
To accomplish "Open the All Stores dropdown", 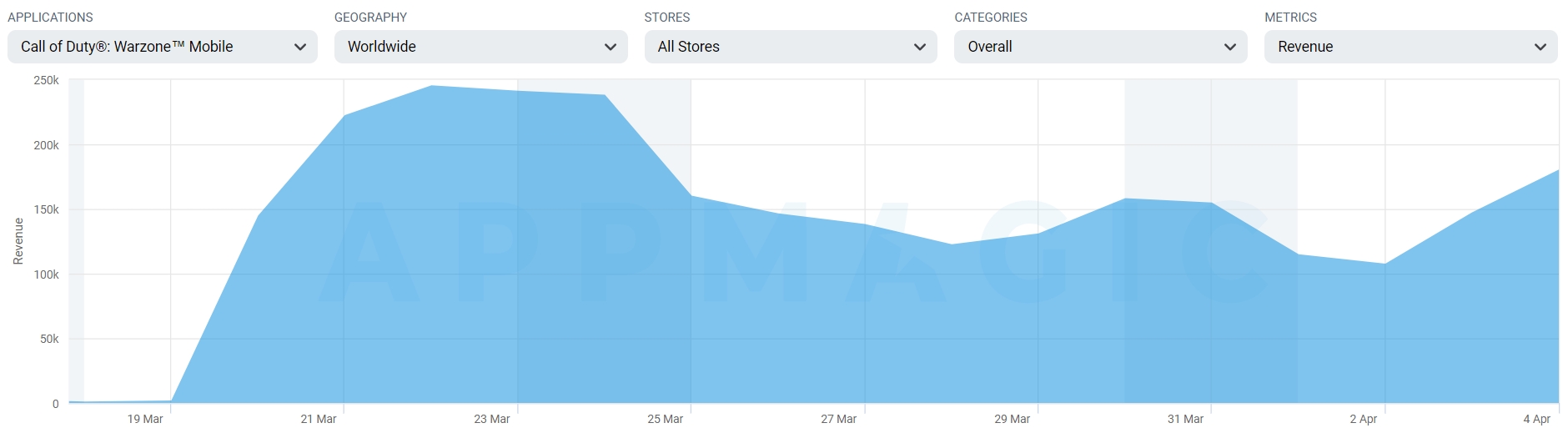I will pos(791,47).
